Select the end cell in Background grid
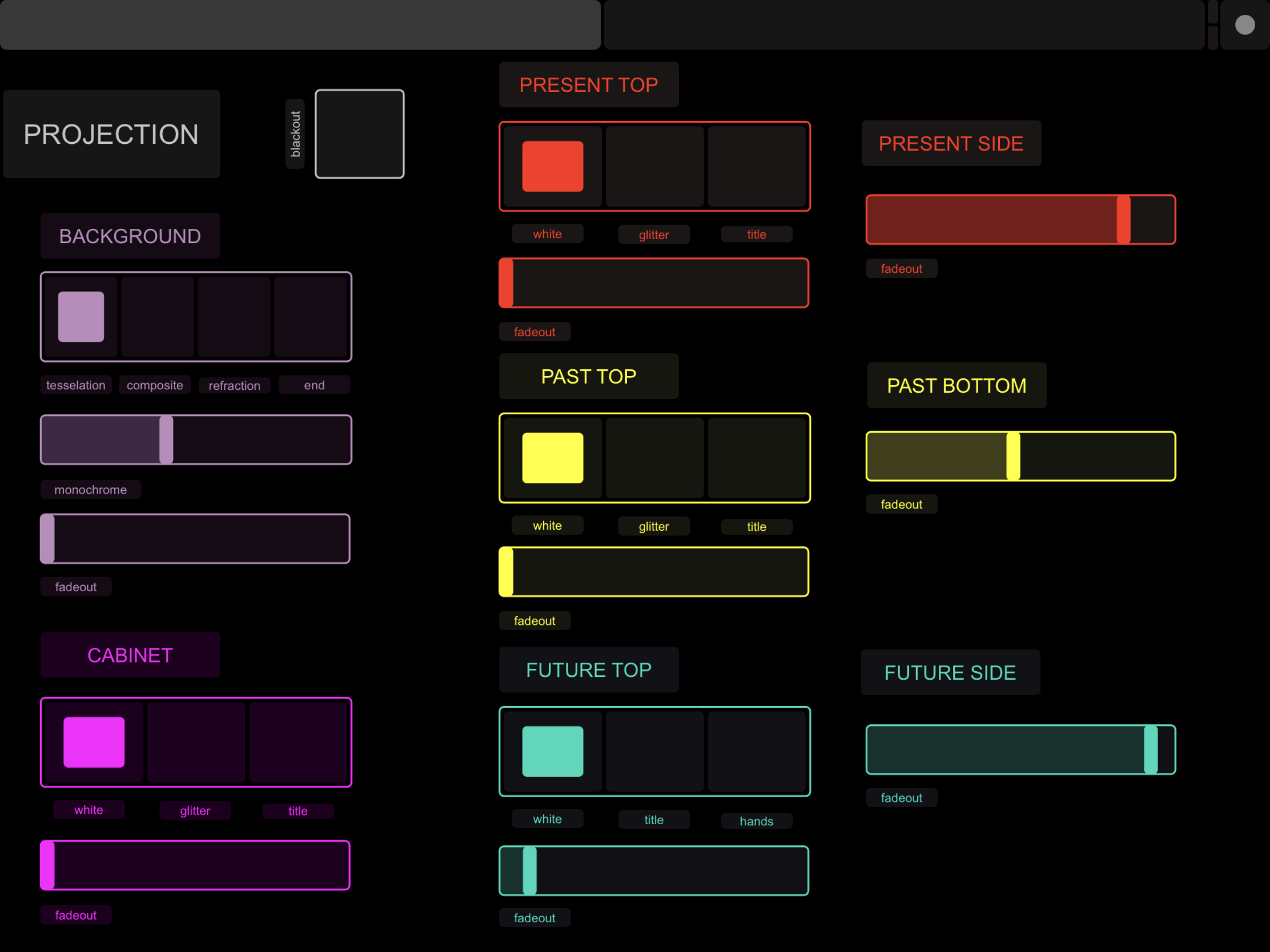 coord(311,317)
